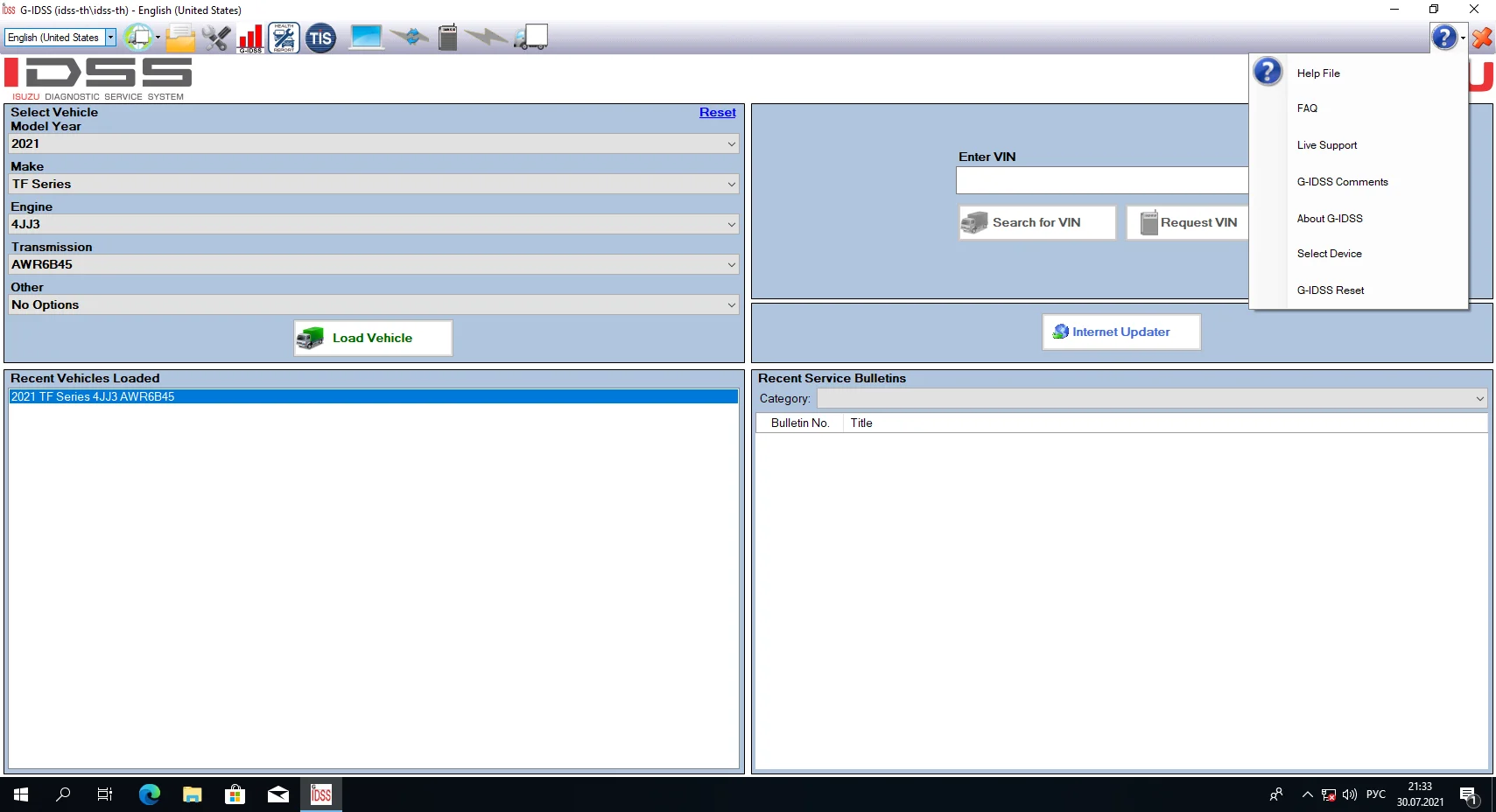Open Microsoft Edge from the taskbar

[x=150, y=794]
